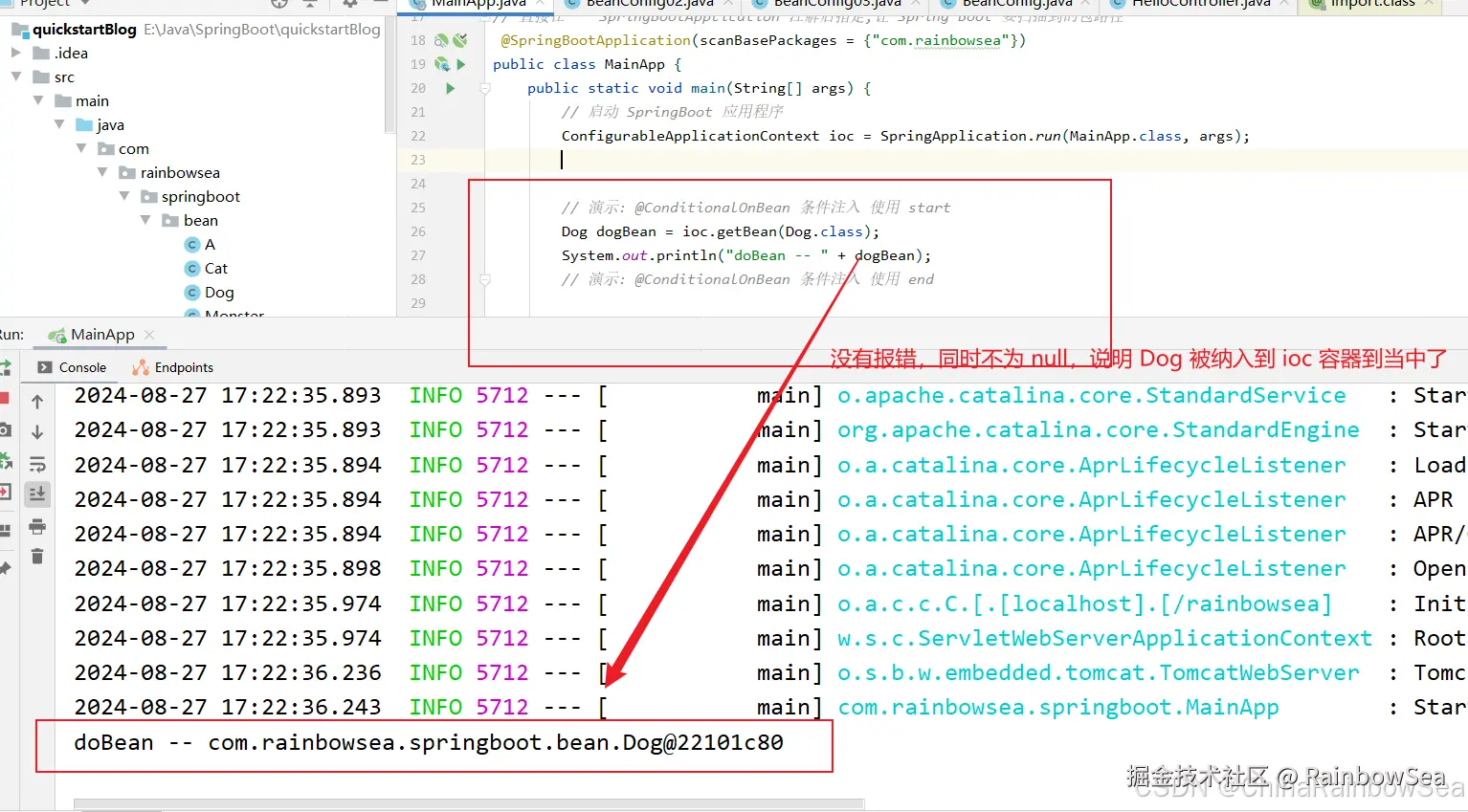Click 'o.a.c.c.C.[.[localhost].[/rainbowsea]' log text
Screen dimensions: 1468x812
(1085, 604)
